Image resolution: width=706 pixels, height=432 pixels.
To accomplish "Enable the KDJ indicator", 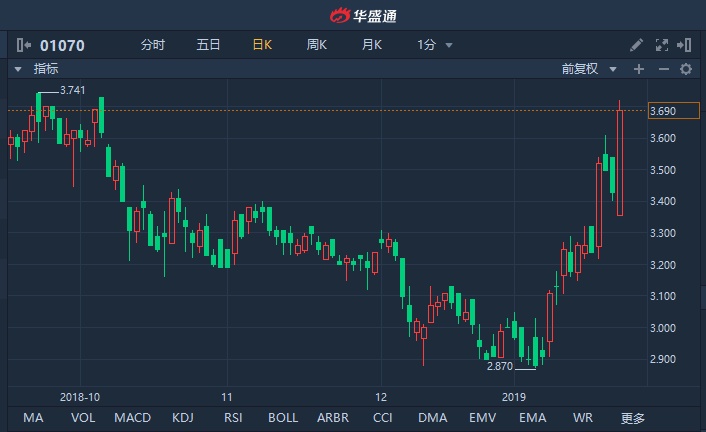I will click(183, 418).
